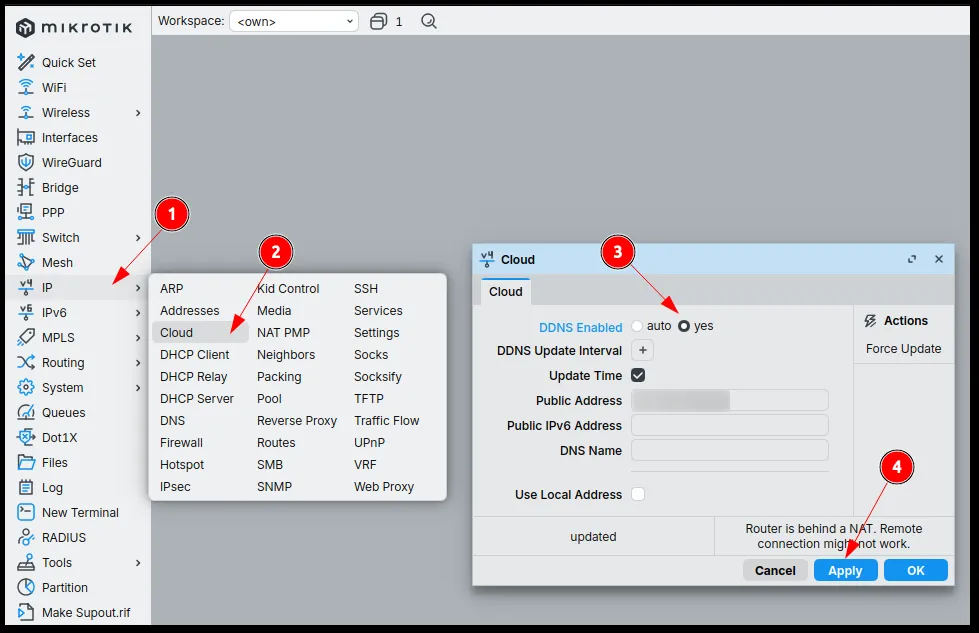The image size is (979, 633).
Task: Click the windows count icon in top bar
Action: [x=378, y=21]
